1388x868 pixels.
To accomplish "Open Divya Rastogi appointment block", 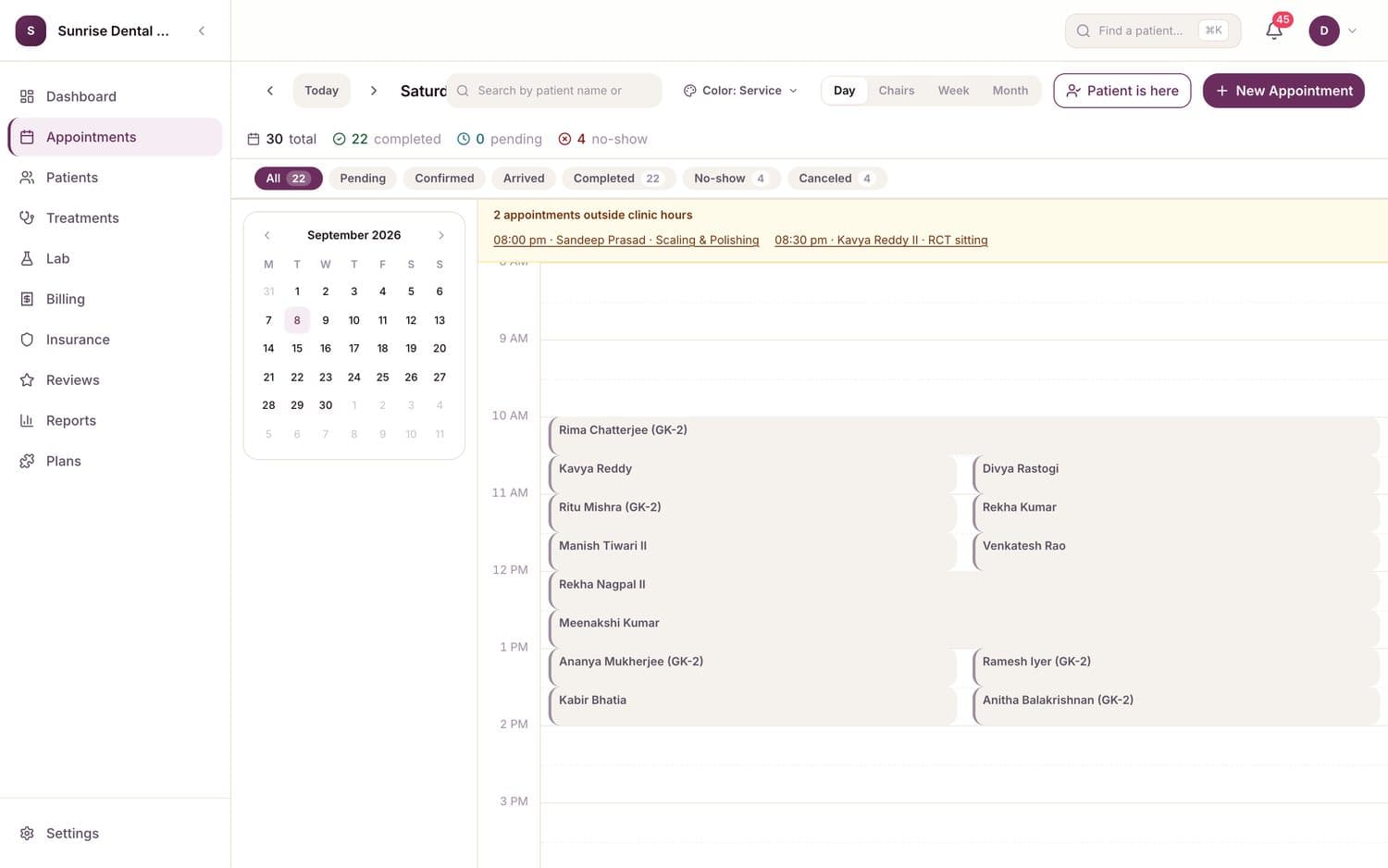I will click(x=1176, y=474).
